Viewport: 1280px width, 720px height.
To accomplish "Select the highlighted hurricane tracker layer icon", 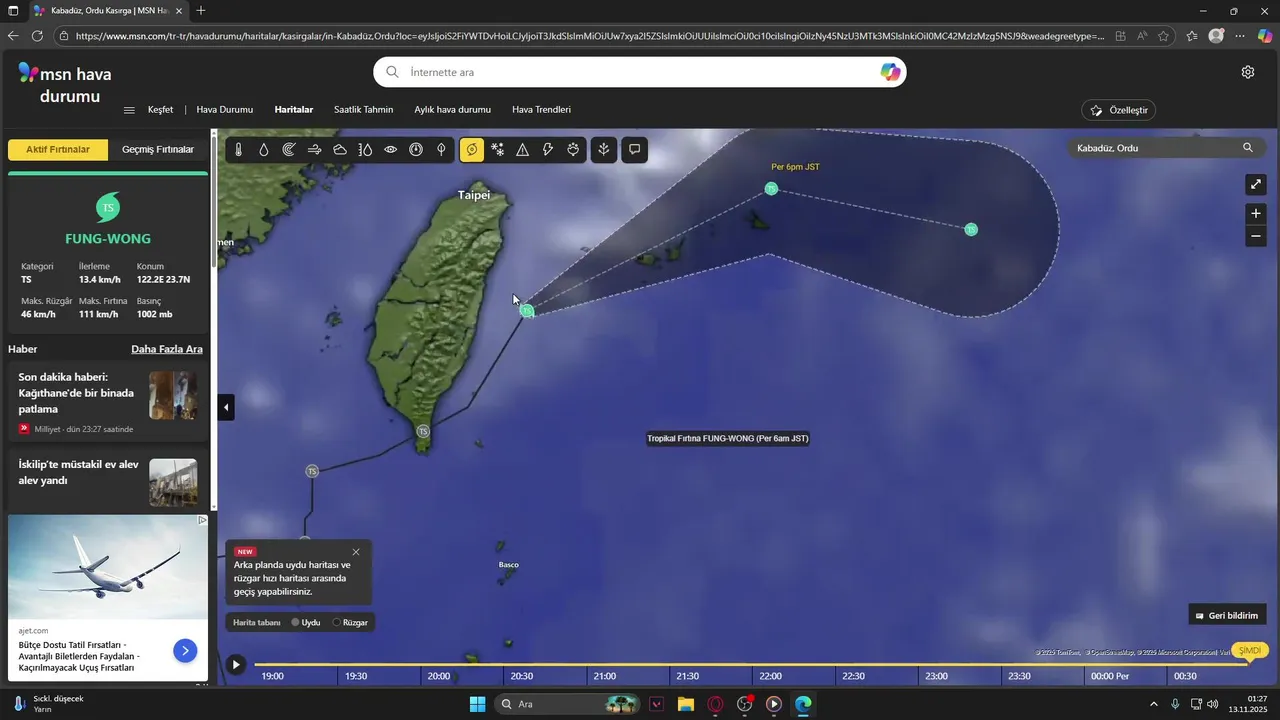I will [x=472, y=150].
